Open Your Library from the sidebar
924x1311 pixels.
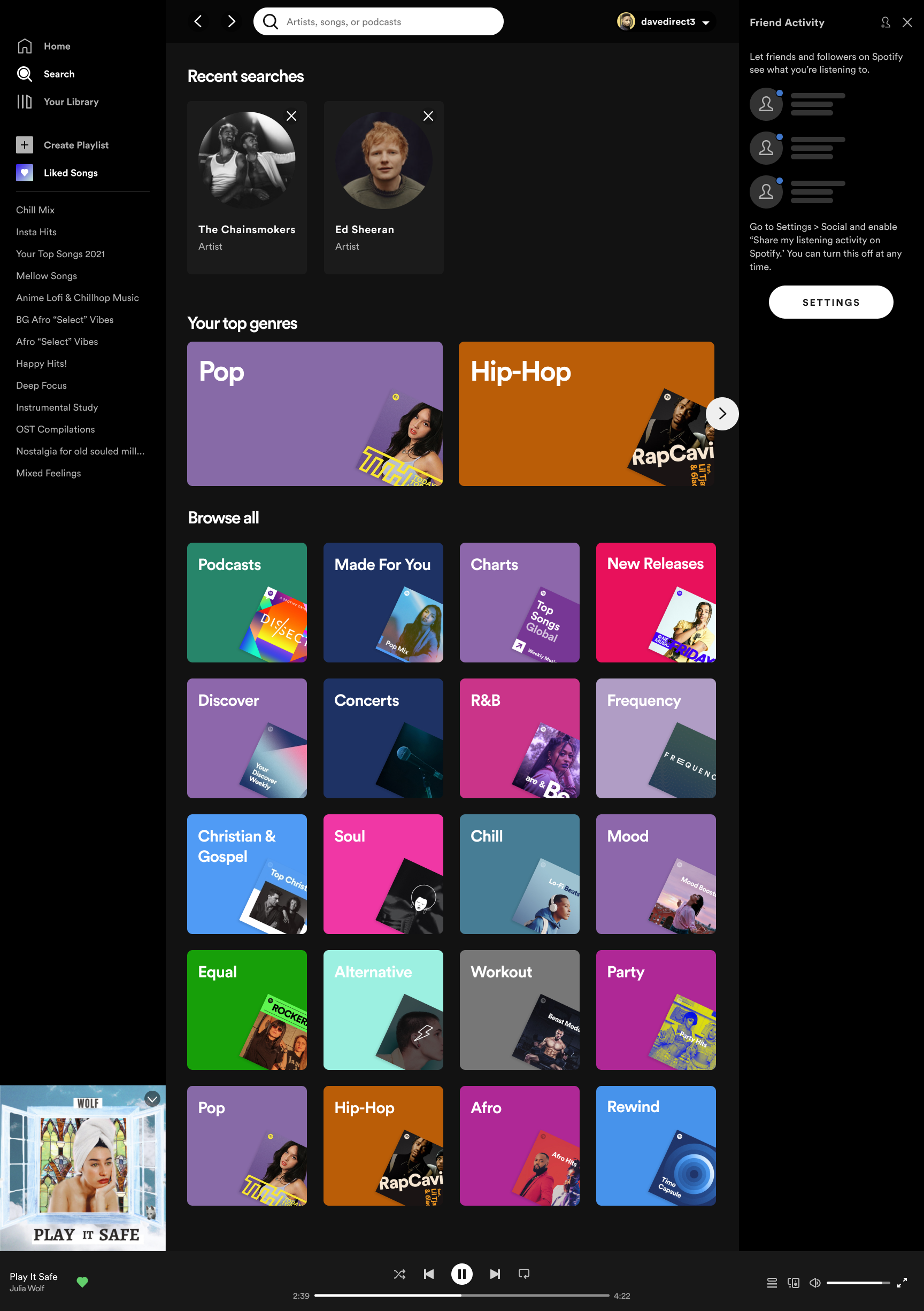(25, 102)
